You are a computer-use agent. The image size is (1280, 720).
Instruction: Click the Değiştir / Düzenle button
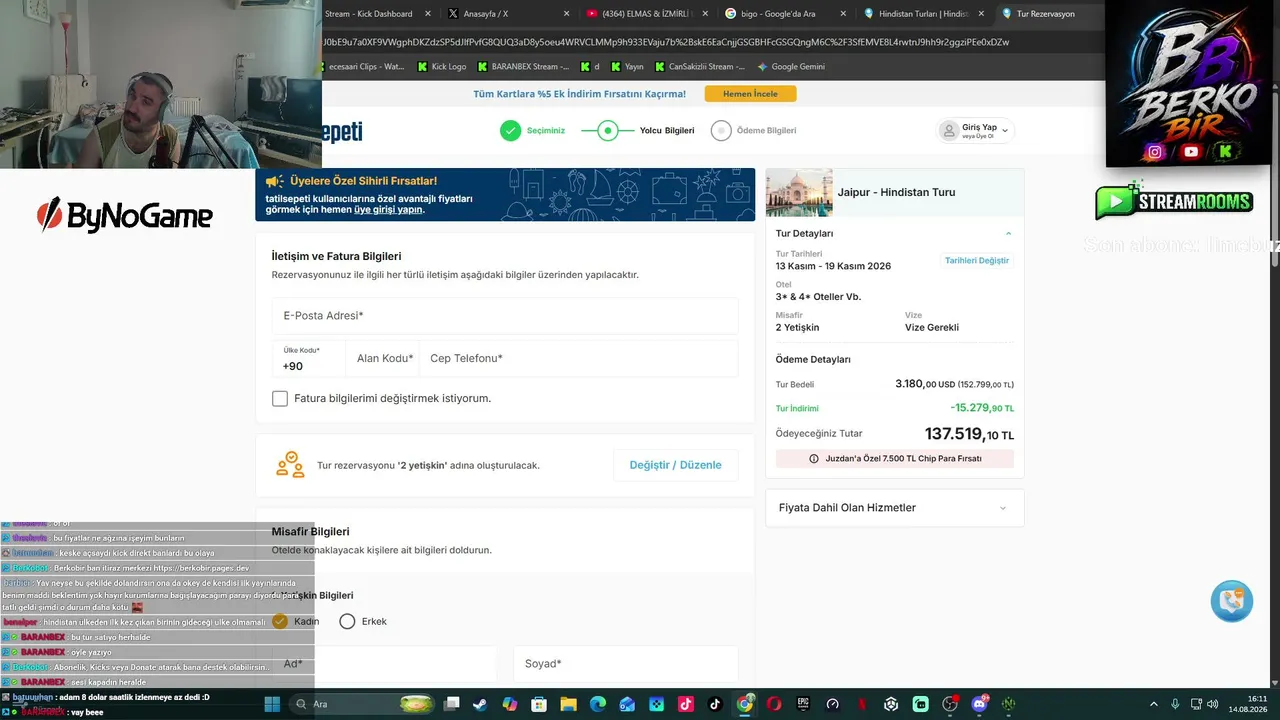click(x=675, y=465)
